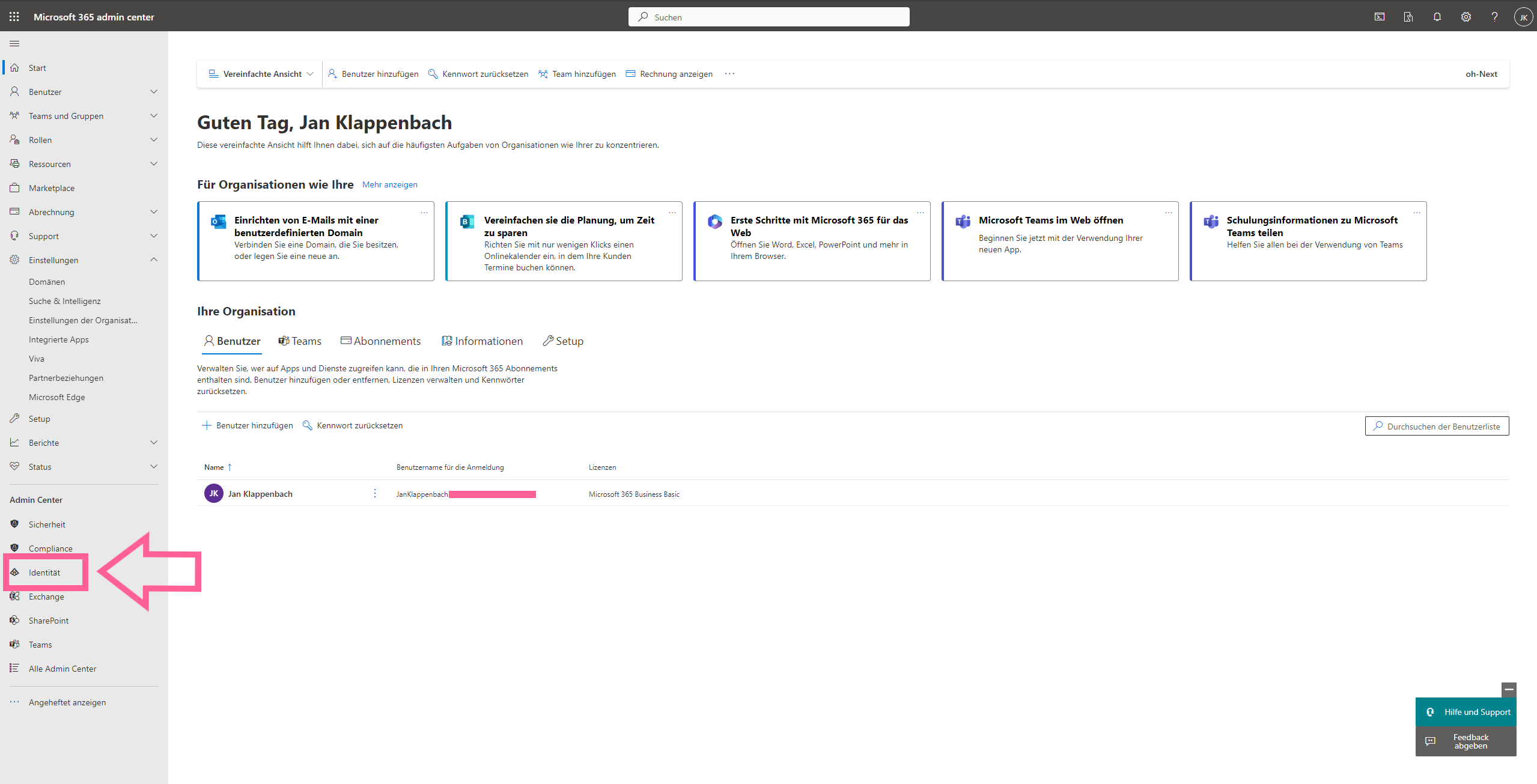This screenshot has height=784, width=1537.
Task: Expand the Rollen section
Action: tap(154, 139)
